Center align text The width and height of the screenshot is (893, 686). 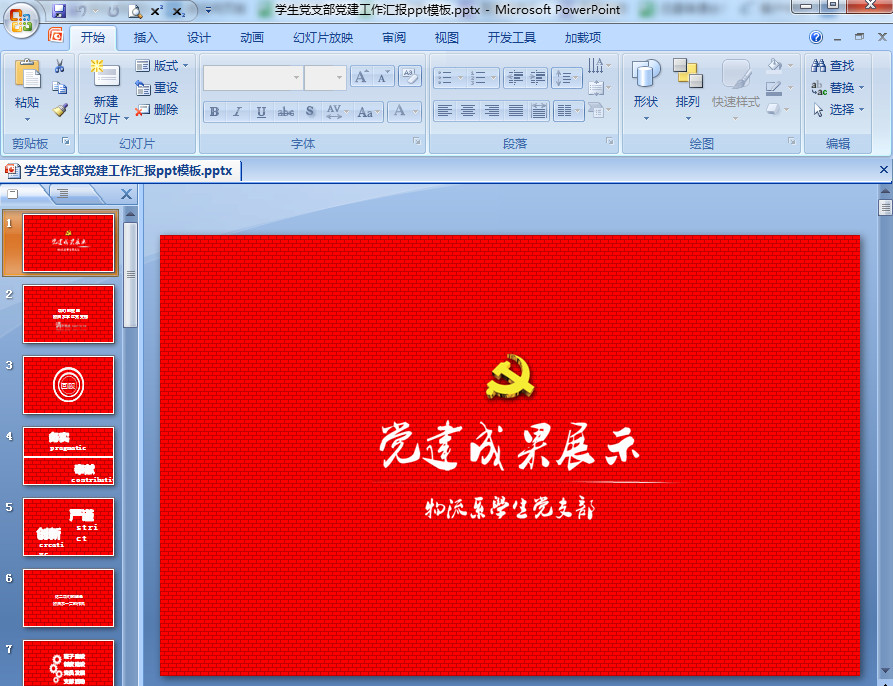click(468, 110)
